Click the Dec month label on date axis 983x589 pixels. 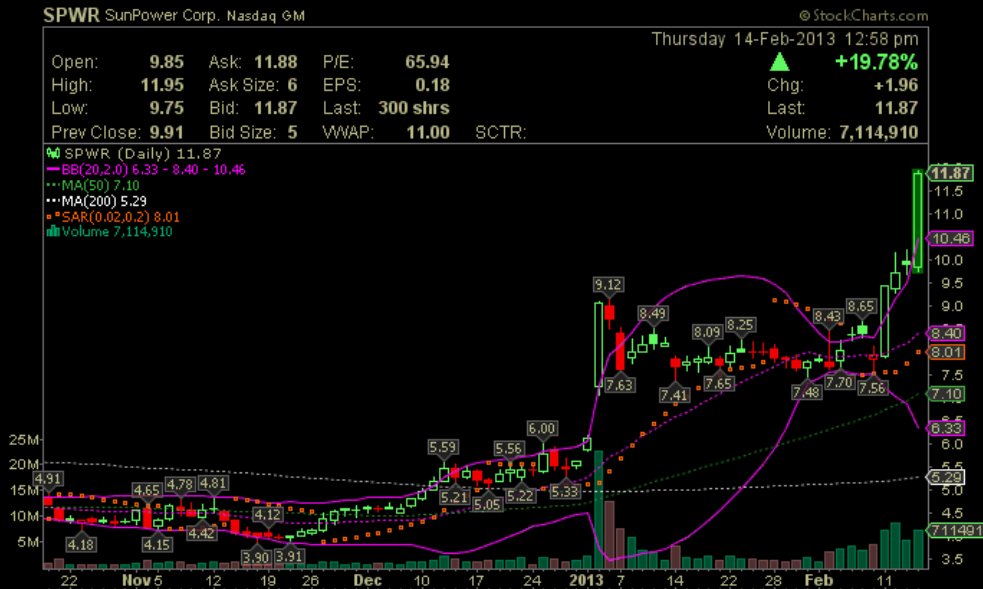(x=367, y=580)
